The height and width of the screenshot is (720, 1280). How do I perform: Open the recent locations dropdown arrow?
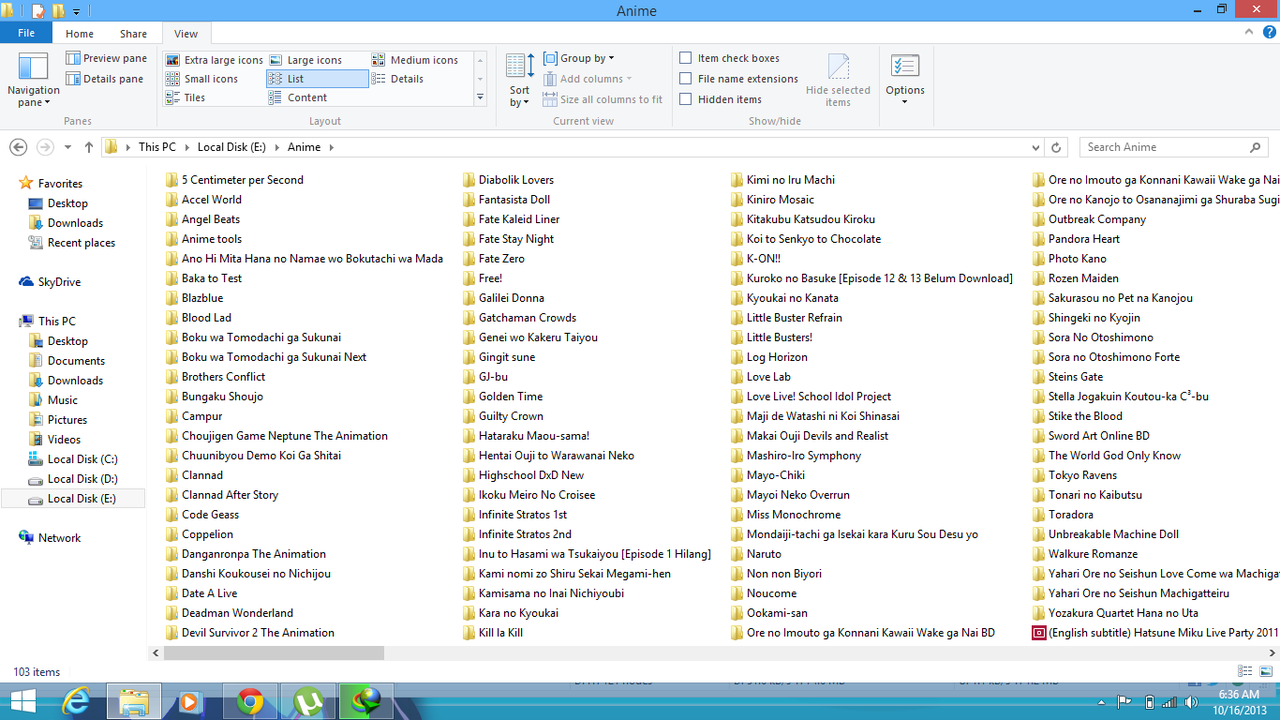pyautogui.click(x=68, y=147)
